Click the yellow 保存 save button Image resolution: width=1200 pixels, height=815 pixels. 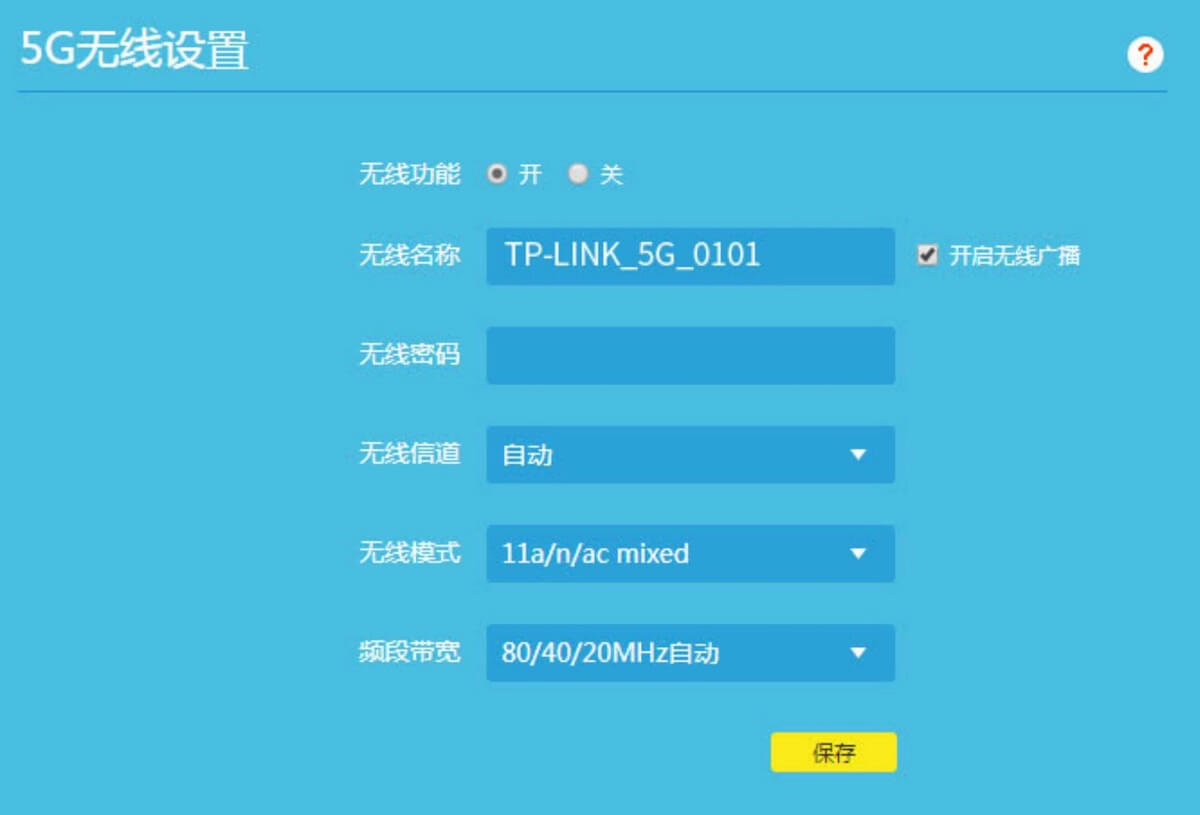coord(836,751)
